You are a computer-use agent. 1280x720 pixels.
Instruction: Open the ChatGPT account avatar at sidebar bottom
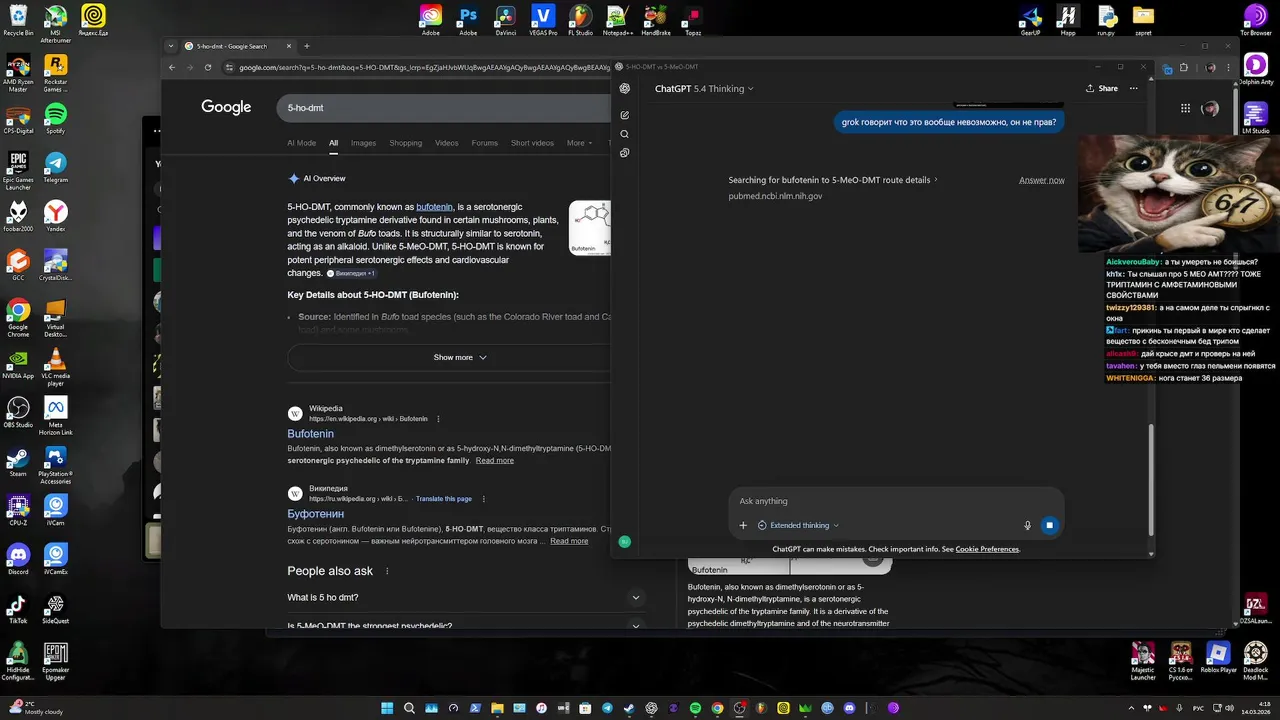(x=625, y=541)
